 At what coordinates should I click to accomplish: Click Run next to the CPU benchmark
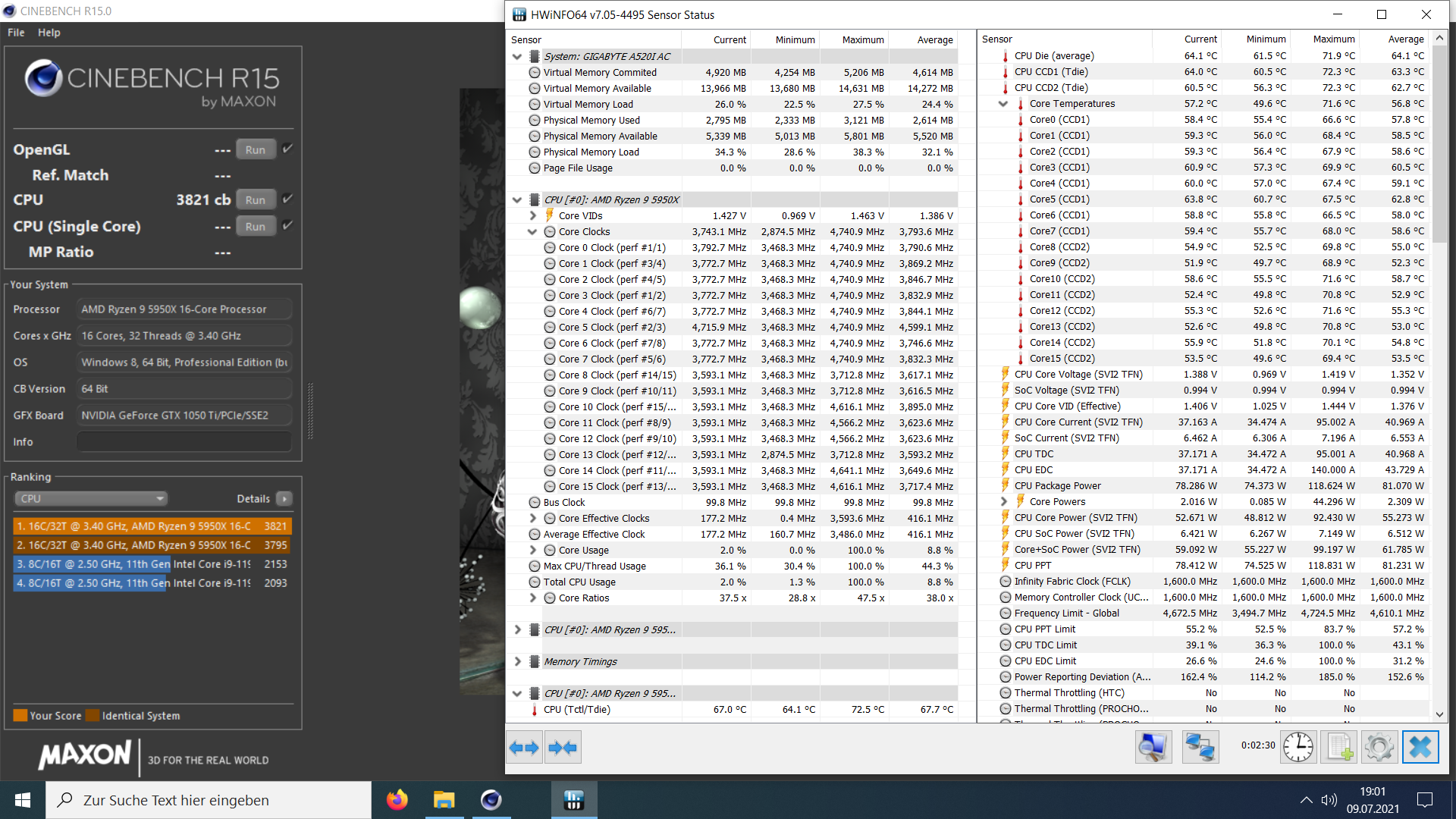coord(256,199)
